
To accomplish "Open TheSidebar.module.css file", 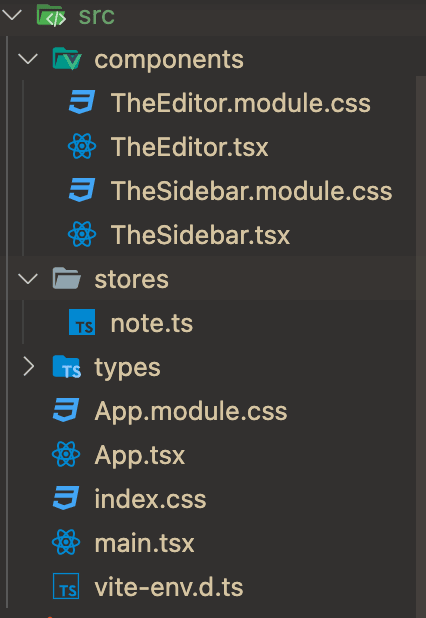I will [x=252, y=191].
